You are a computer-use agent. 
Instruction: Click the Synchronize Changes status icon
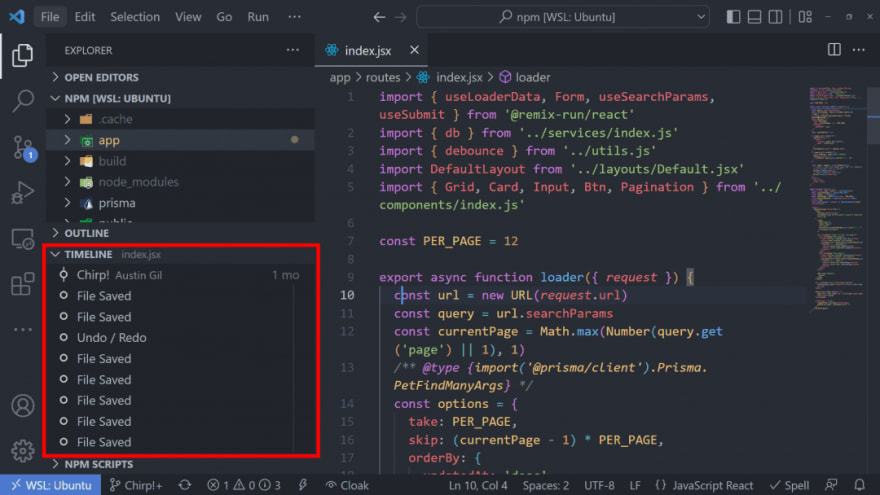click(x=185, y=485)
